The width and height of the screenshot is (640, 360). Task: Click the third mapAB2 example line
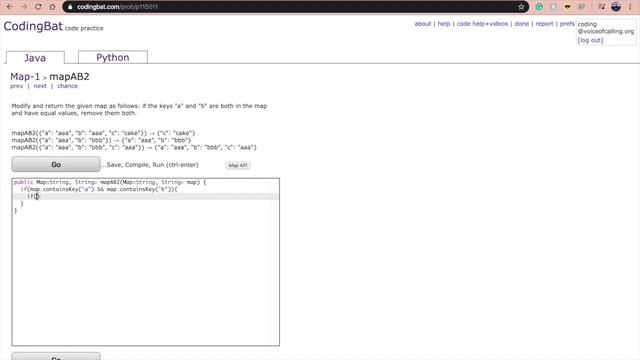pyautogui.click(x=134, y=147)
